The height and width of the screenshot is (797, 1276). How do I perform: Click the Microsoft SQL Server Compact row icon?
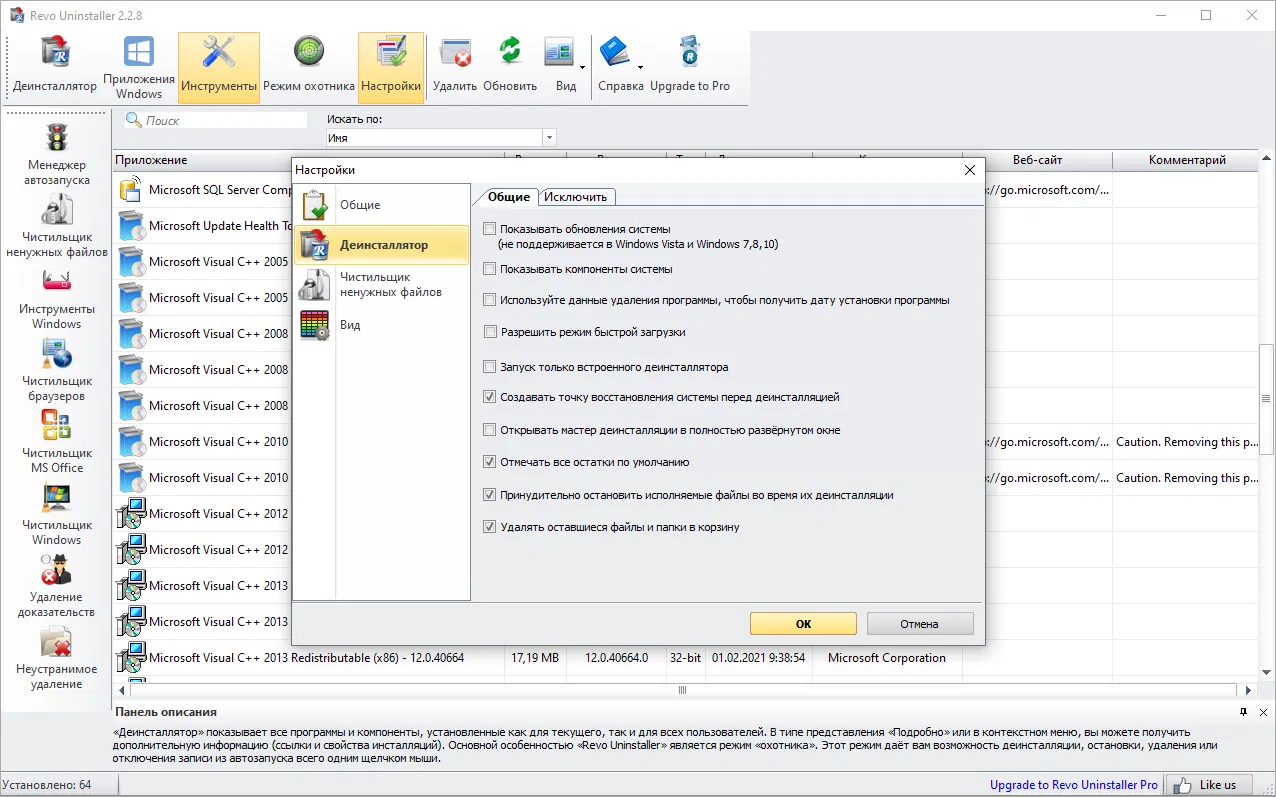[130, 189]
